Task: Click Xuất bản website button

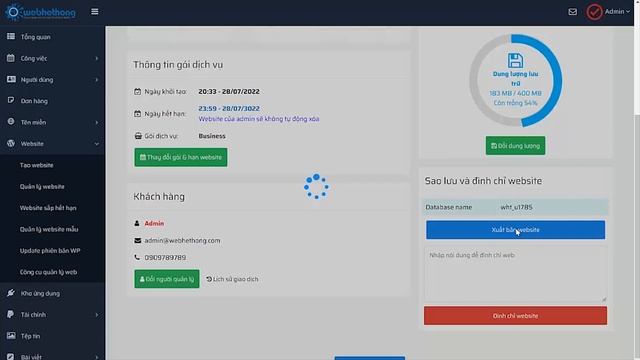Action: point(516,230)
